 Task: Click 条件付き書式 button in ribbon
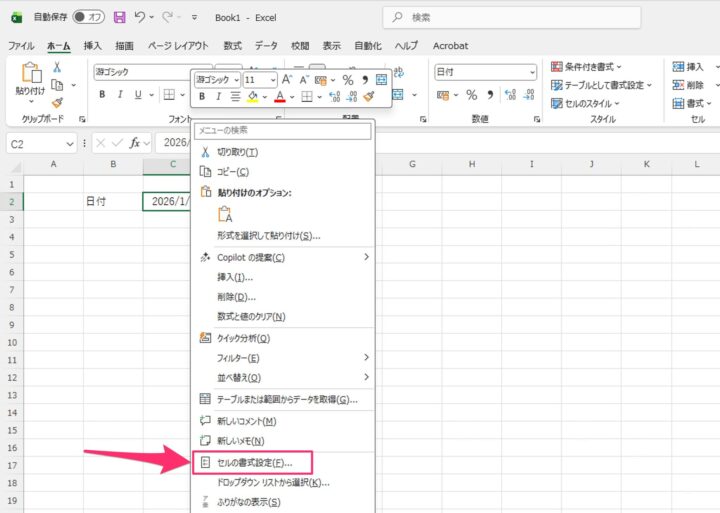(x=588, y=66)
